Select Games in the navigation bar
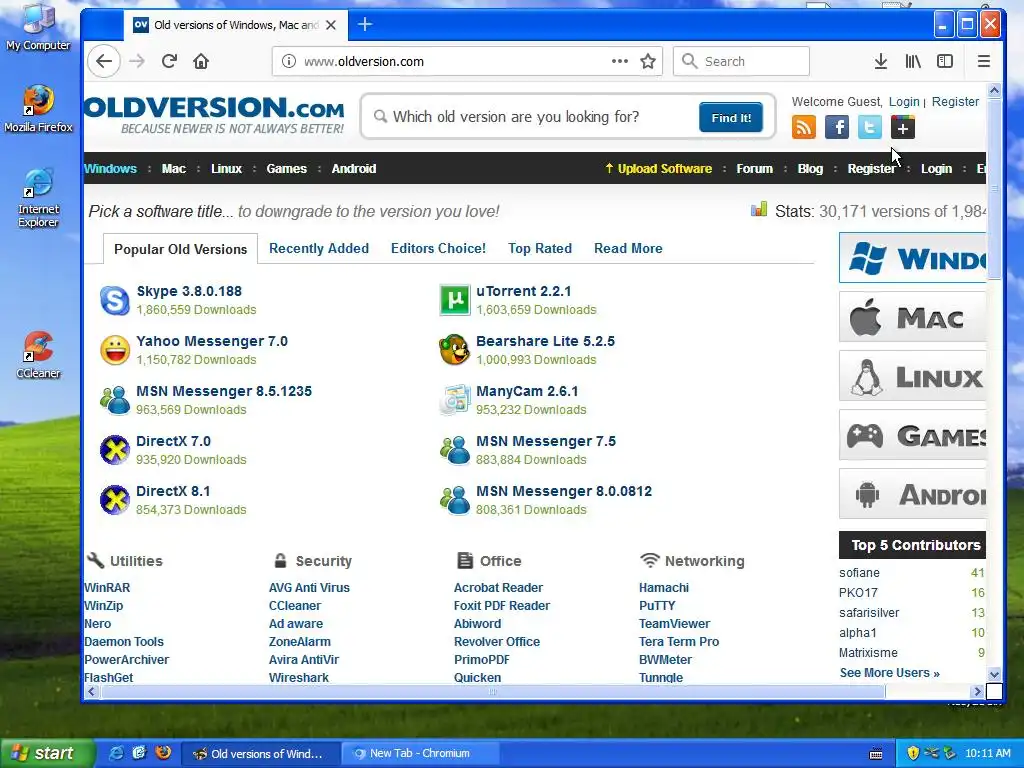Screen dimensions: 1024x768 pyautogui.click(x=287, y=168)
